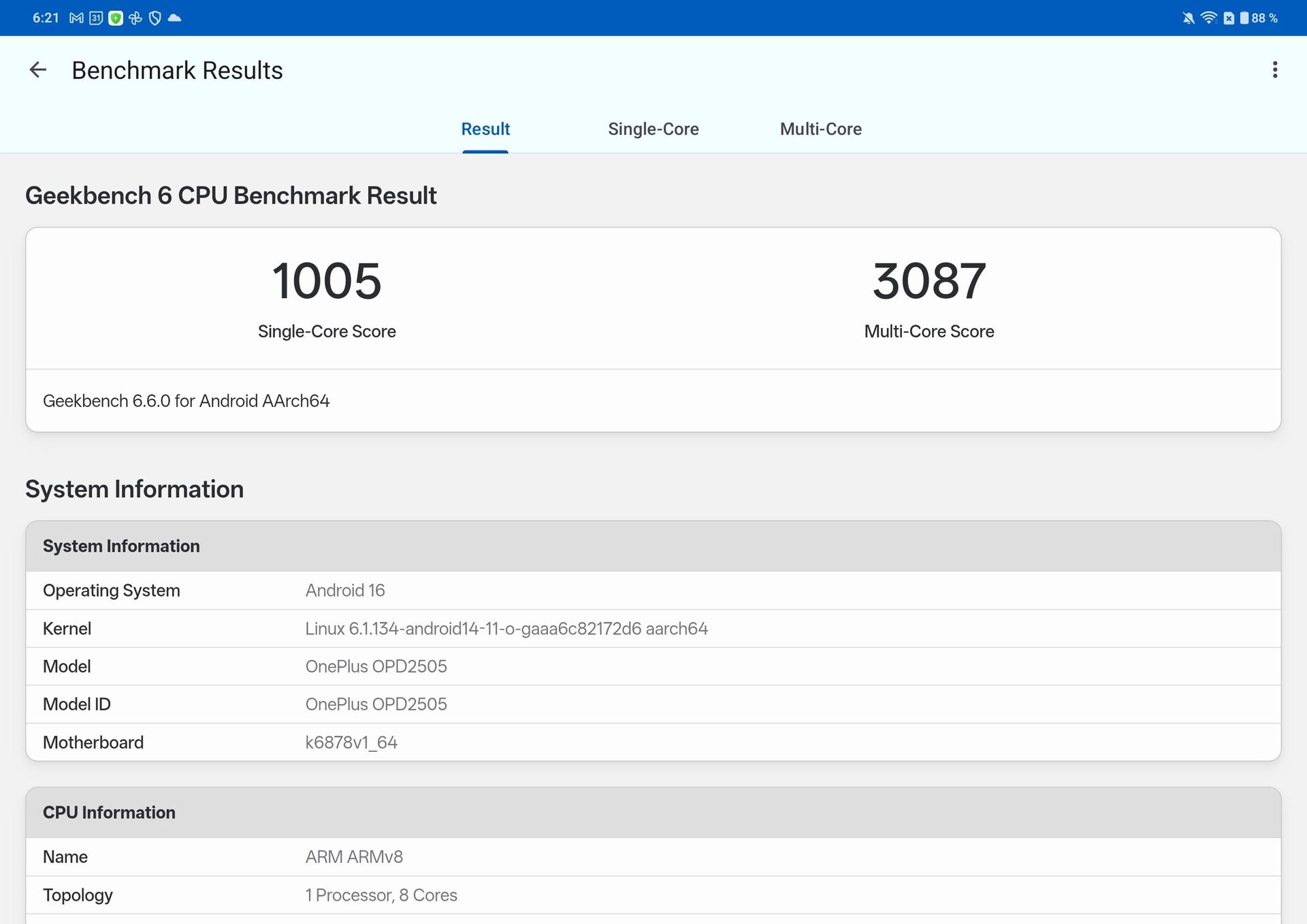Tap the Gmail notification icon
Image resolution: width=1307 pixels, height=924 pixels.
[76, 18]
